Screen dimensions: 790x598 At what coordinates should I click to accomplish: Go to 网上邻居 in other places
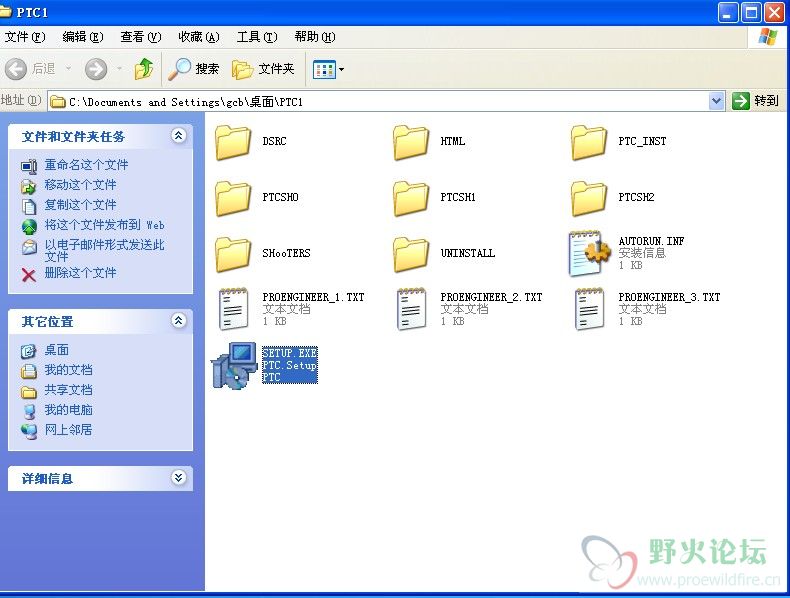point(68,430)
